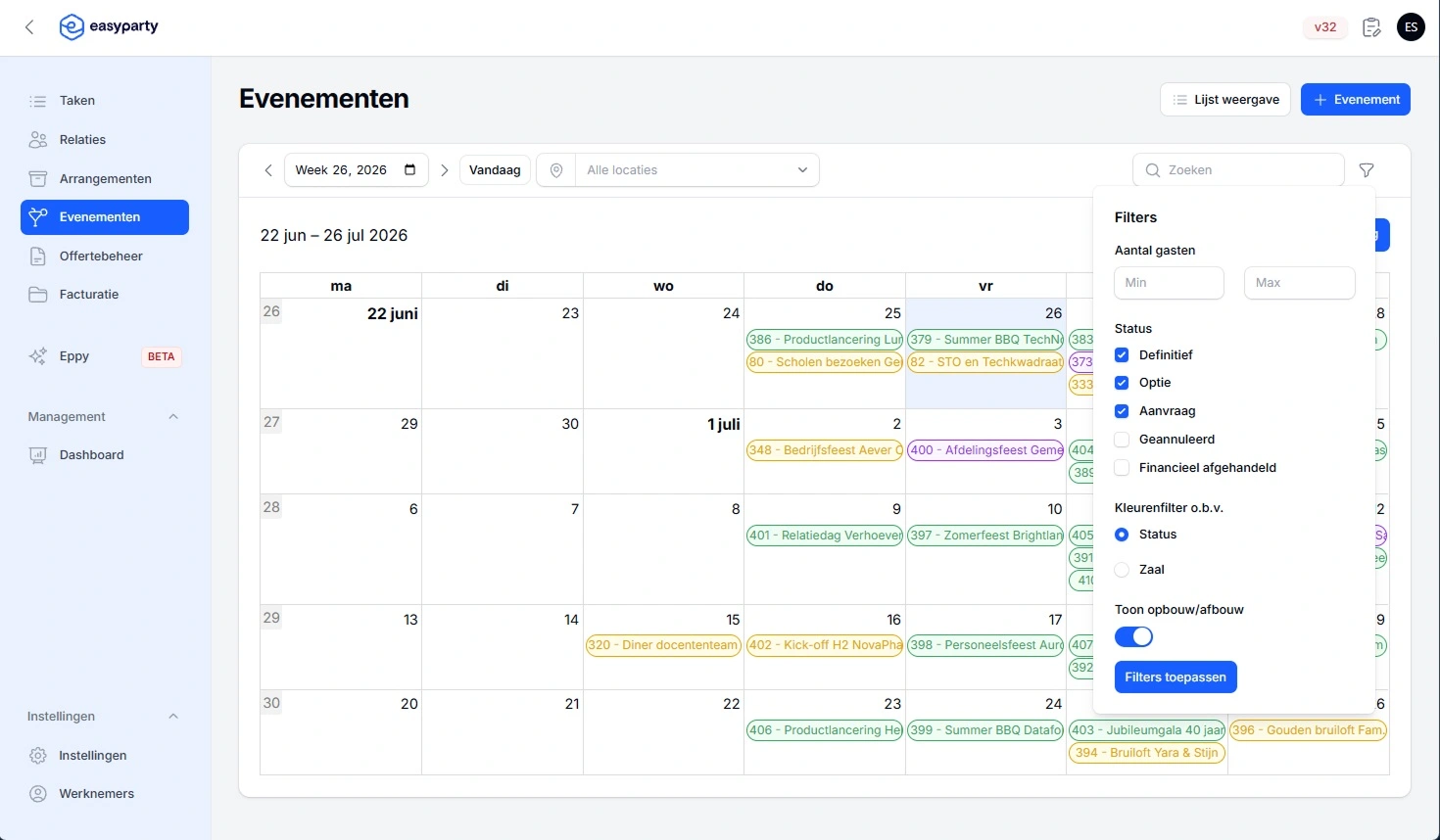Click the back arrow beside the easyparty logo
This screenshot has width=1440, height=840.
coord(29,27)
